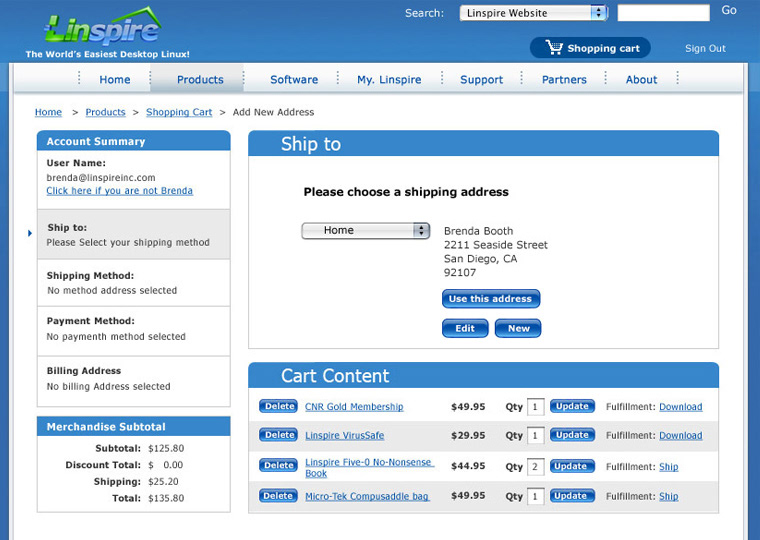This screenshot has width=760, height=540.
Task: Focus the search text field
Action: (x=664, y=13)
